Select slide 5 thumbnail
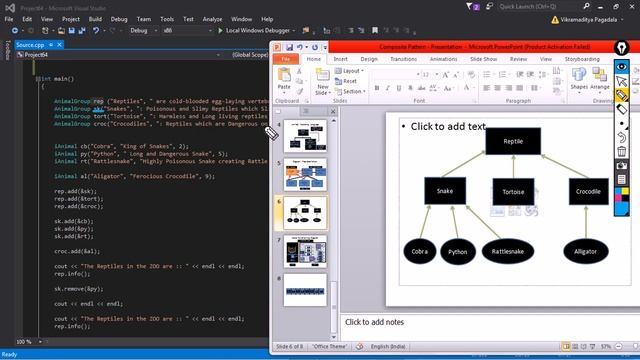Image resolution: width=640 pixels, height=360 pixels. [305, 174]
